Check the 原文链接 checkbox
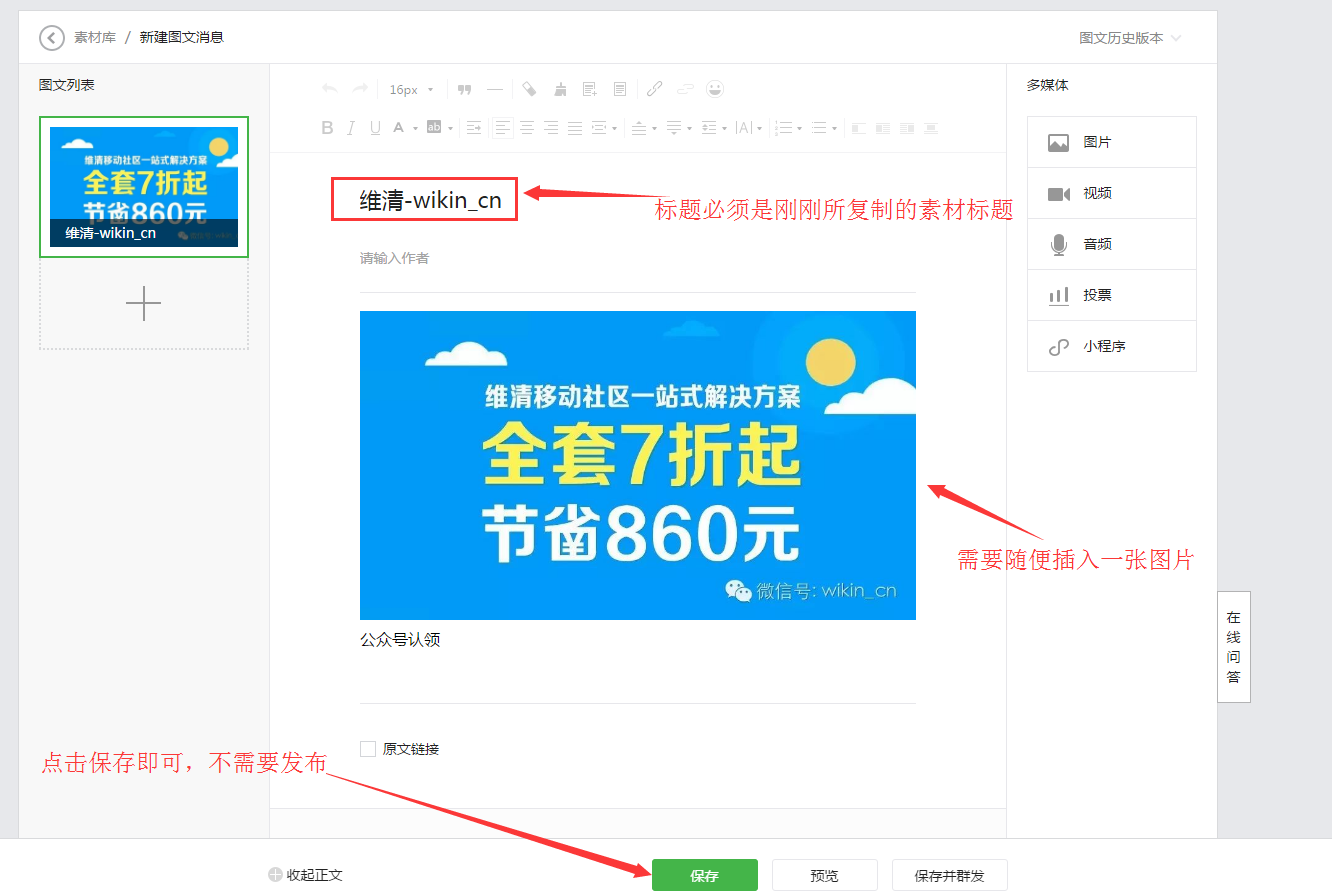The width and height of the screenshot is (1332, 896). pos(368,749)
